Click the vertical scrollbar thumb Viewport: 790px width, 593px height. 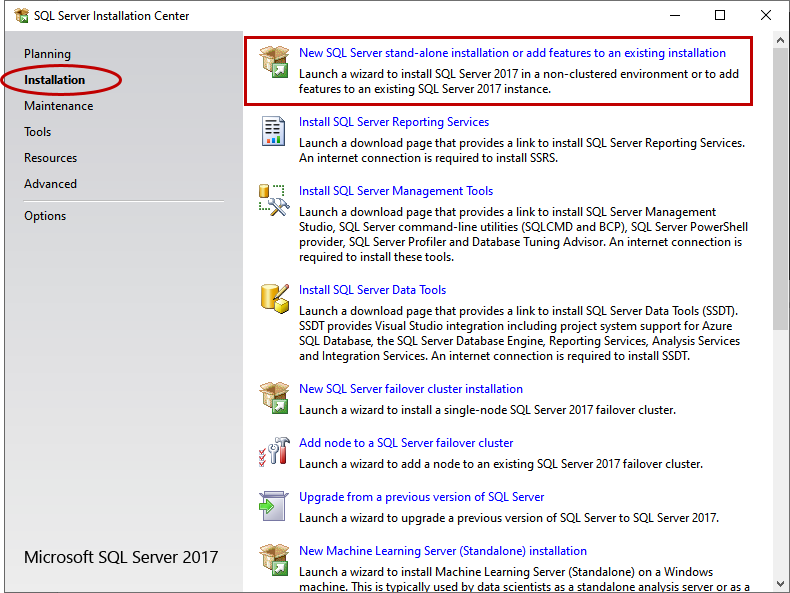click(x=780, y=189)
